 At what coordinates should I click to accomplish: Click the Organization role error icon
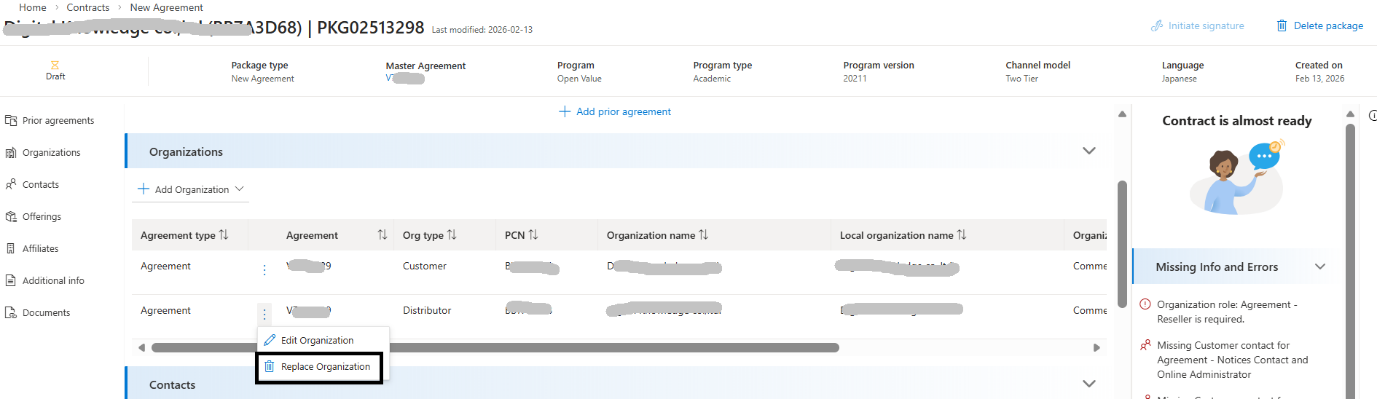coord(1145,304)
